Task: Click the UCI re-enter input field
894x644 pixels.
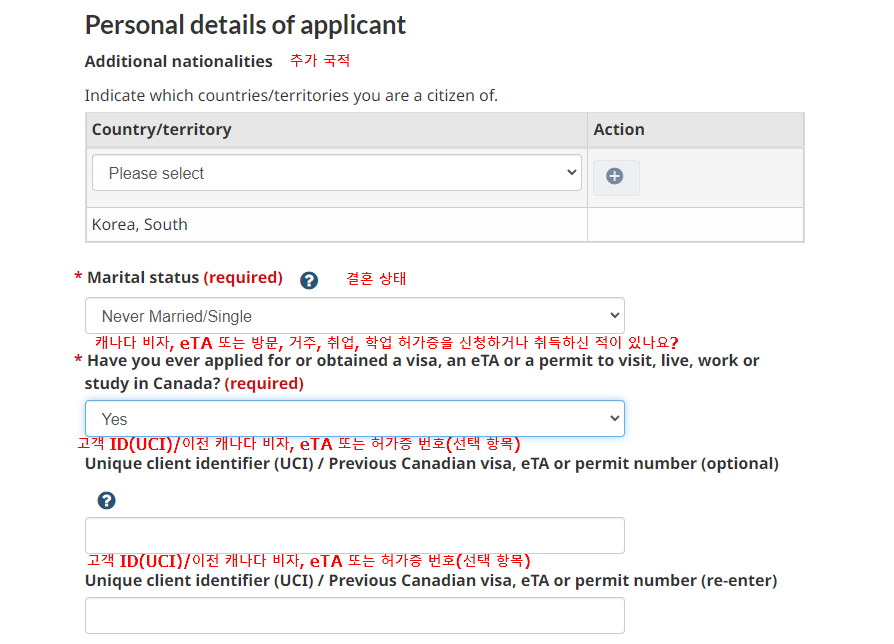Action: tap(355, 615)
